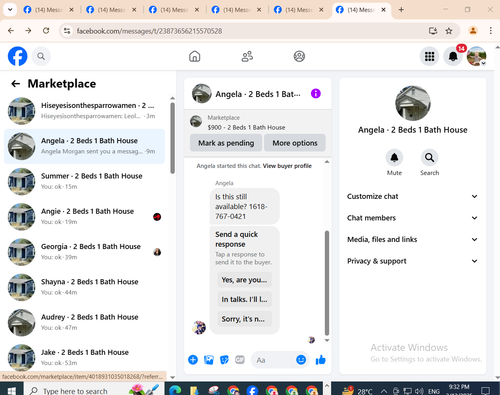
Task: Show hidden system tray icons chevron
Action: click(384, 391)
